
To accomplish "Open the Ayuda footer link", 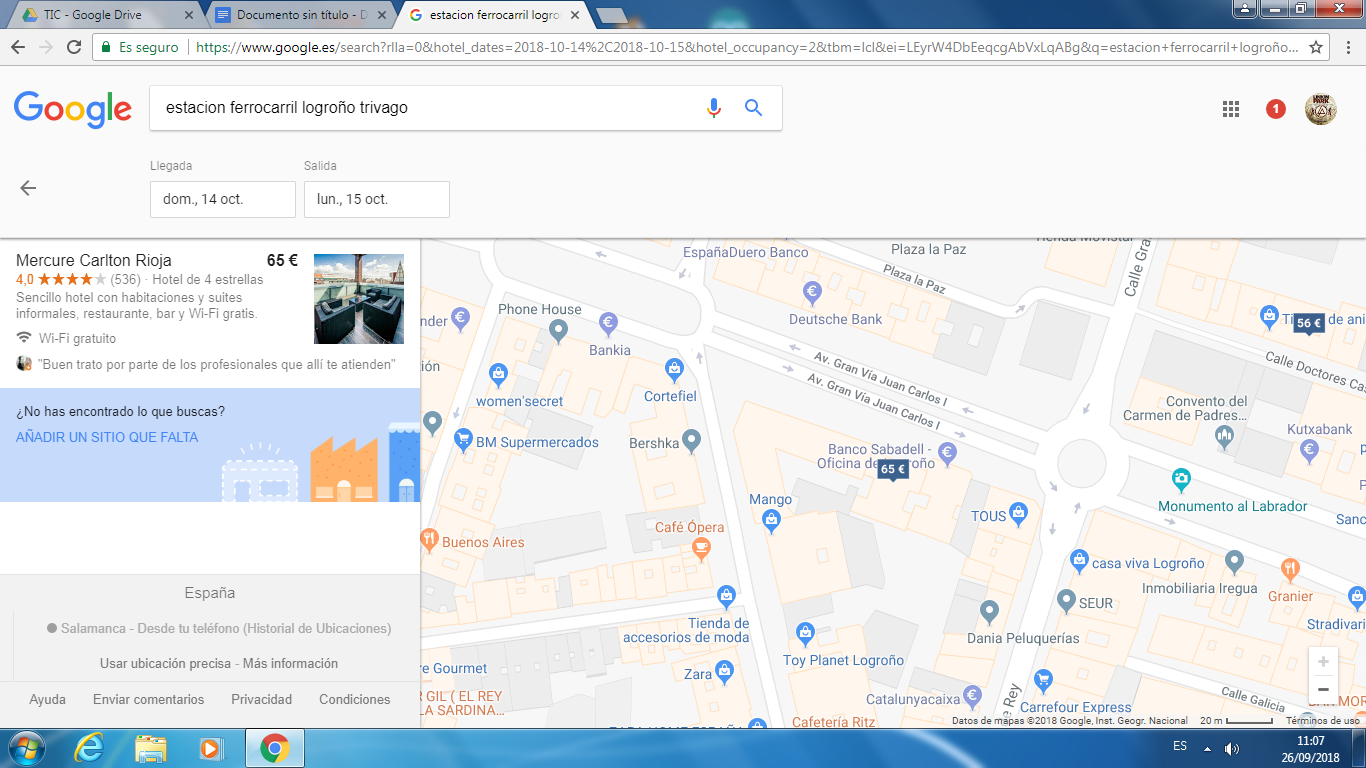I will (x=47, y=699).
